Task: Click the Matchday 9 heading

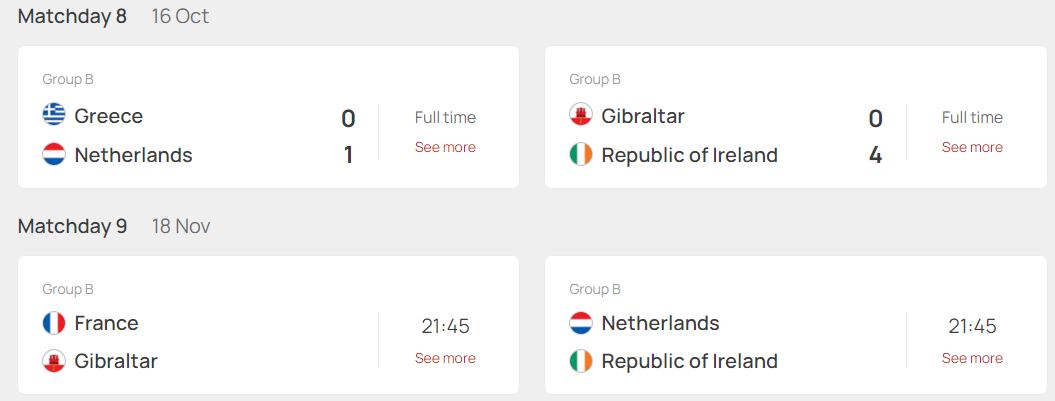Action: point(72,226)
